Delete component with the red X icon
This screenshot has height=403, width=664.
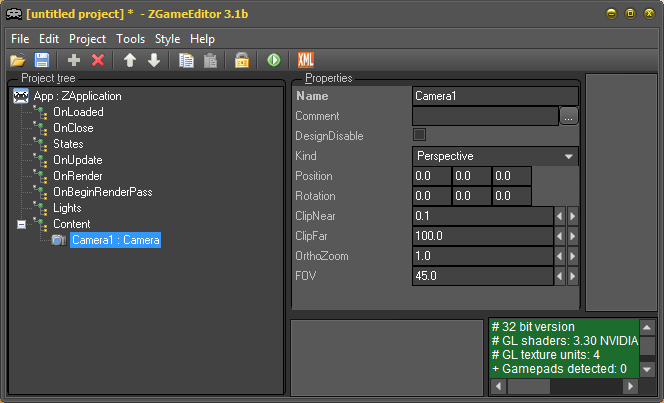tap(98, 60)
